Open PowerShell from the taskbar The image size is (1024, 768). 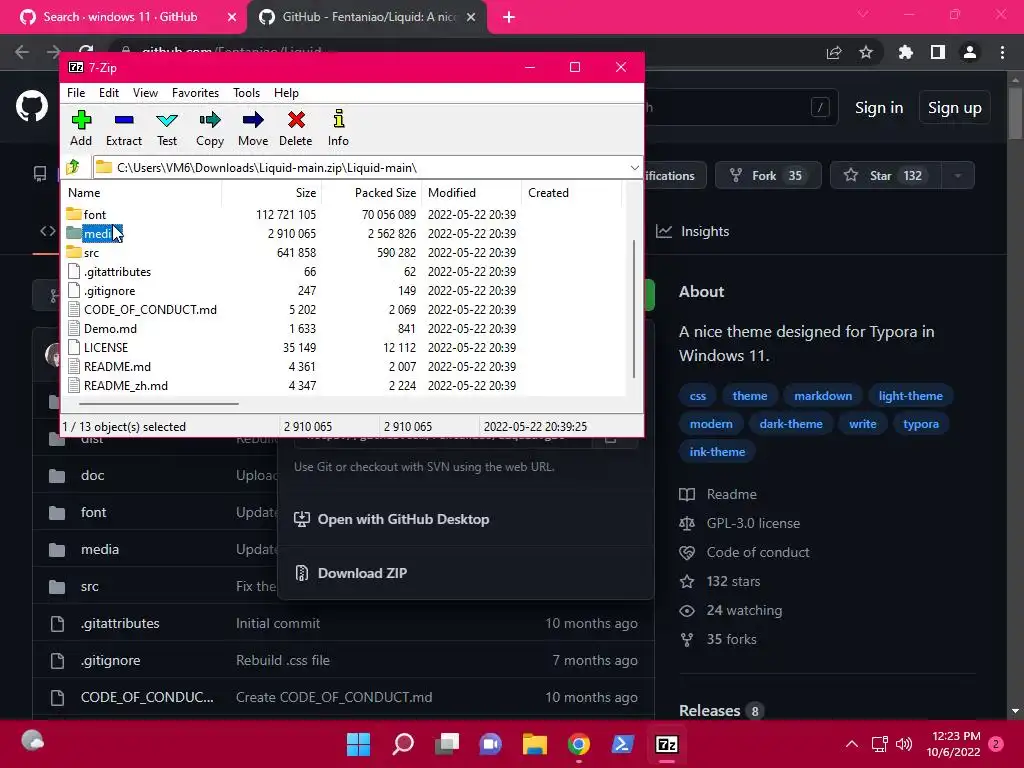coord(622,744)
